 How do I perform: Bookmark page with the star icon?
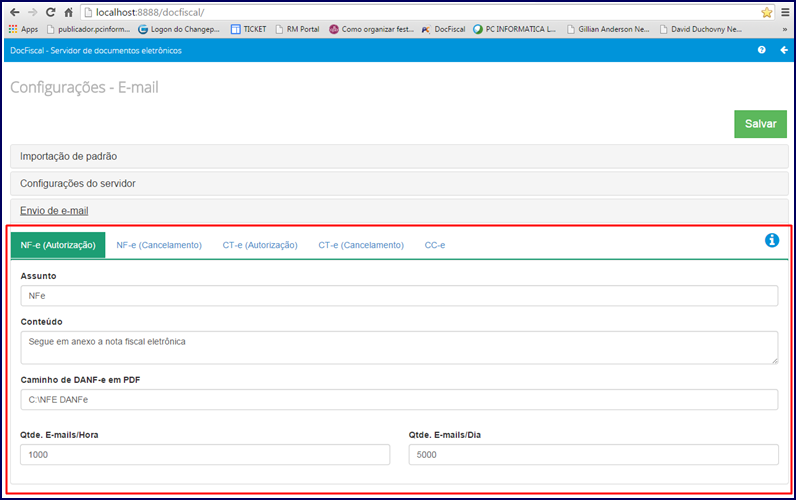click(767, 12)
